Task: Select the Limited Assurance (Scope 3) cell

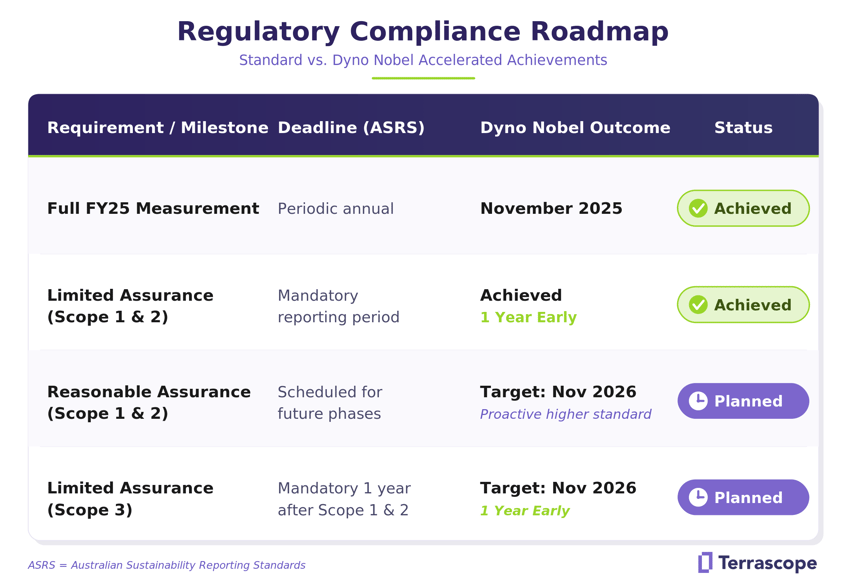Action: (x=130, y=499)
